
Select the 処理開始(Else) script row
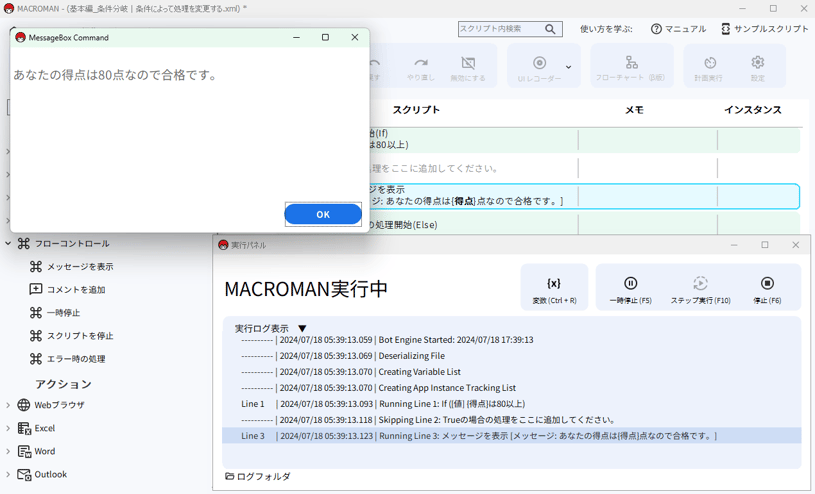tap(585, 224)
